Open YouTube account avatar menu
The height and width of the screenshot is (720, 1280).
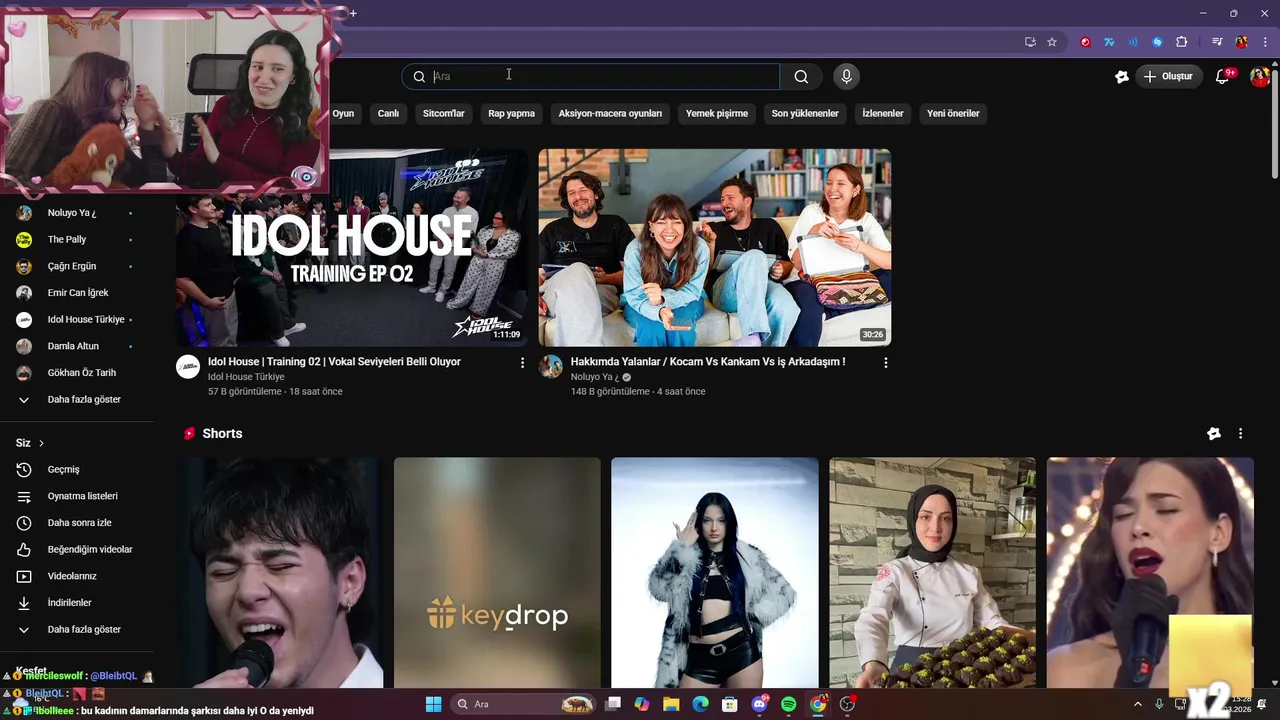click(x=1259, y=76)
